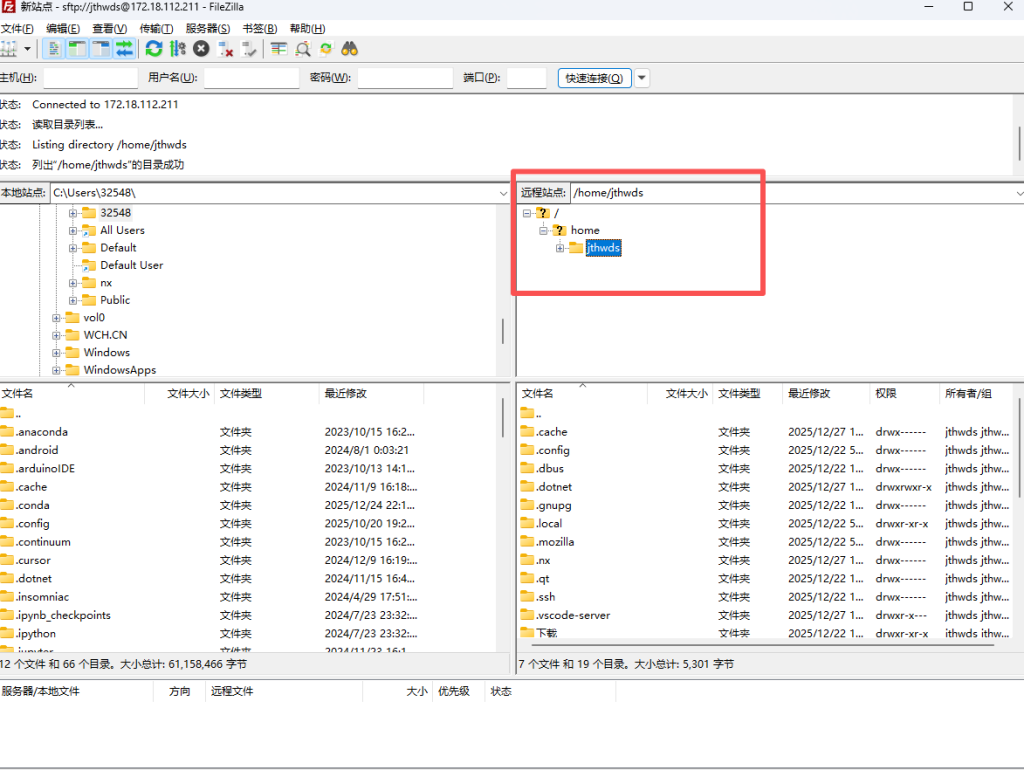Open the Site Manager icon
The width and height of the screenshot is (1024, 770).
(10, 48)
